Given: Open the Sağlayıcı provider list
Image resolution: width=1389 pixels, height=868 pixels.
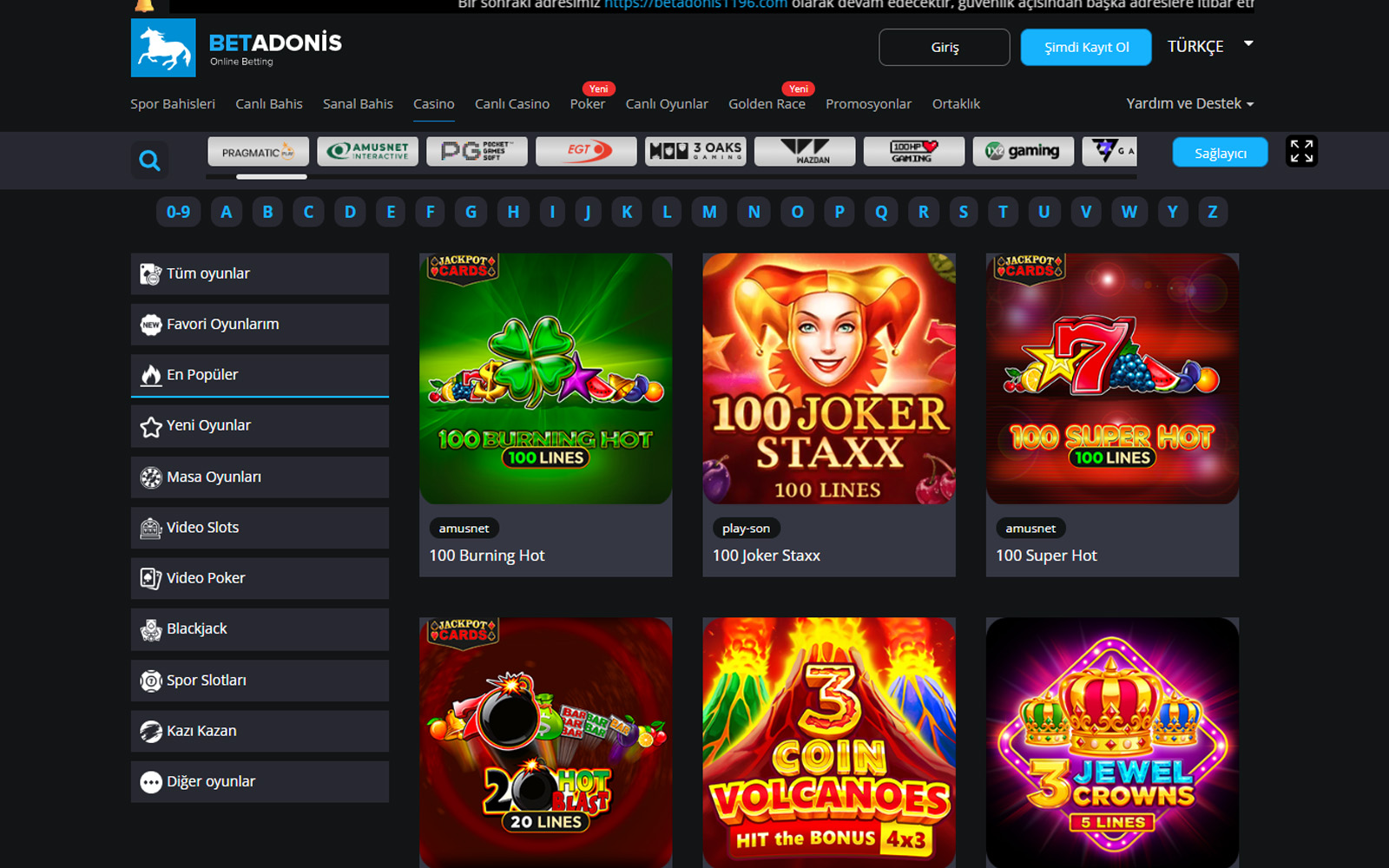Looking at the screenshot, I should click(x=1220, y=153).
